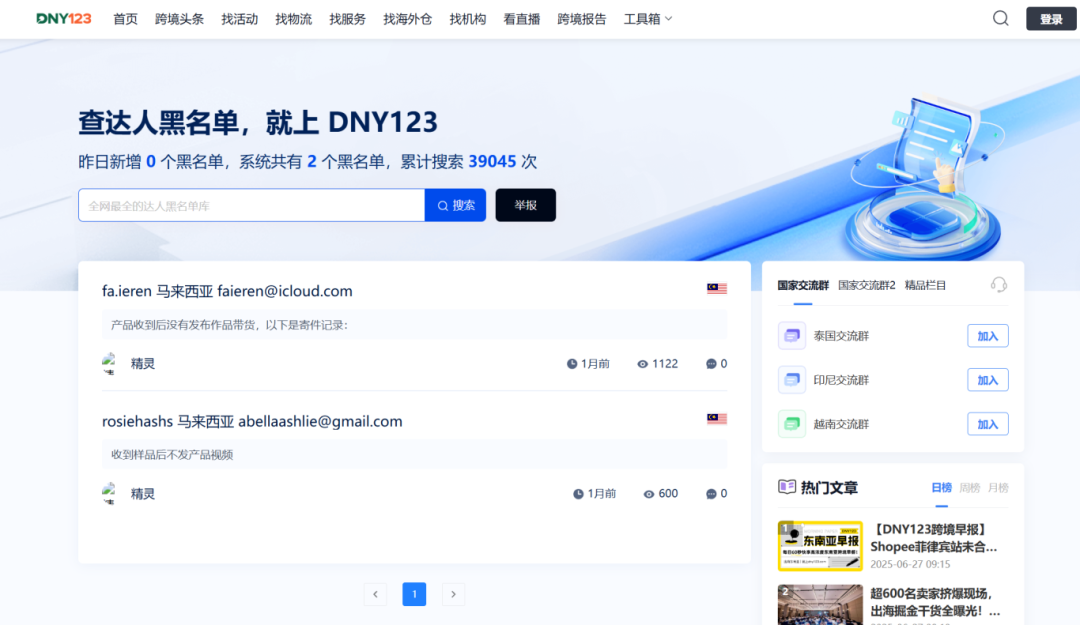Click the 登录 button
1080x625 pixels.
(1051, 19)
